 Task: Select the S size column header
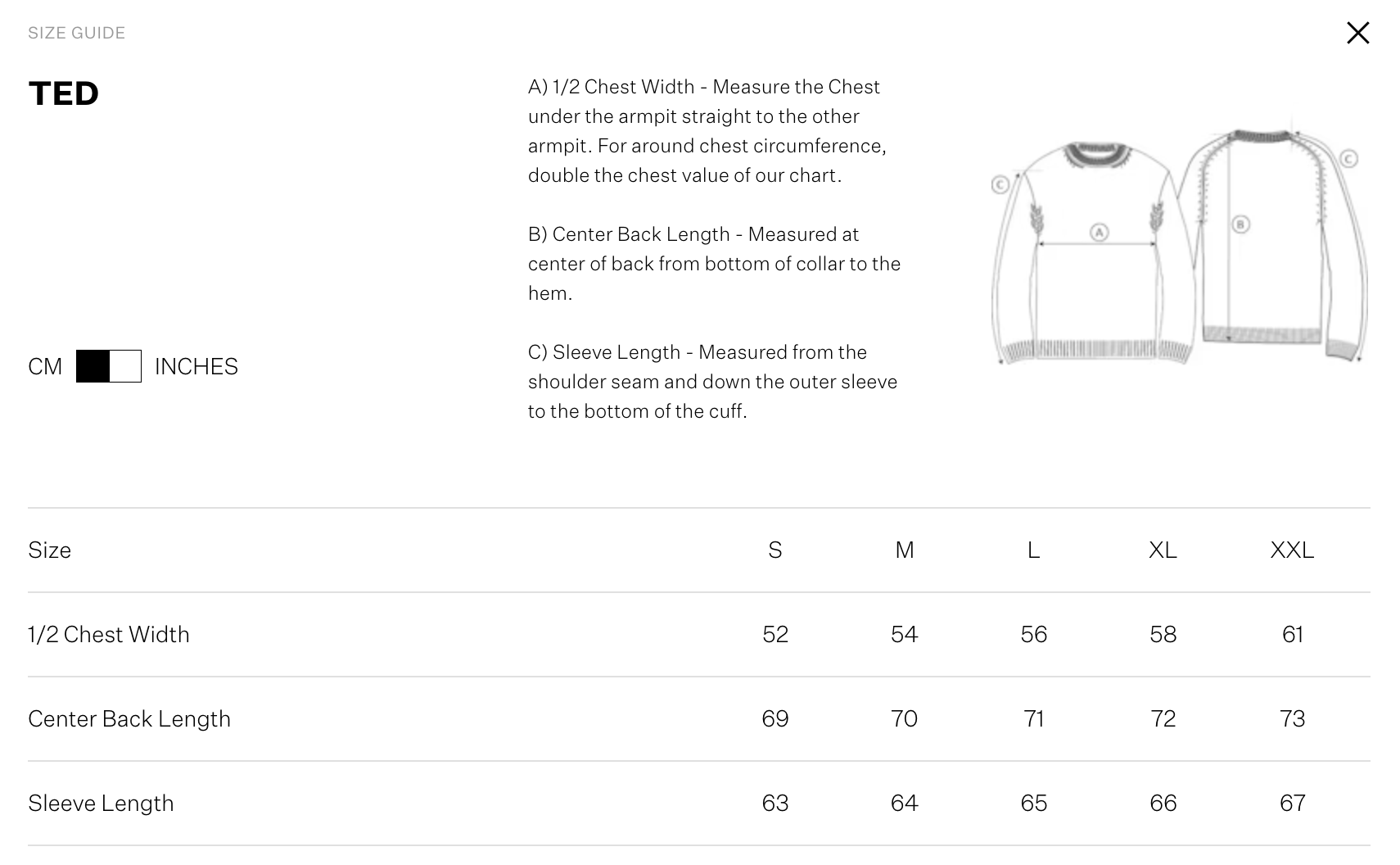(x=775, y=550)
